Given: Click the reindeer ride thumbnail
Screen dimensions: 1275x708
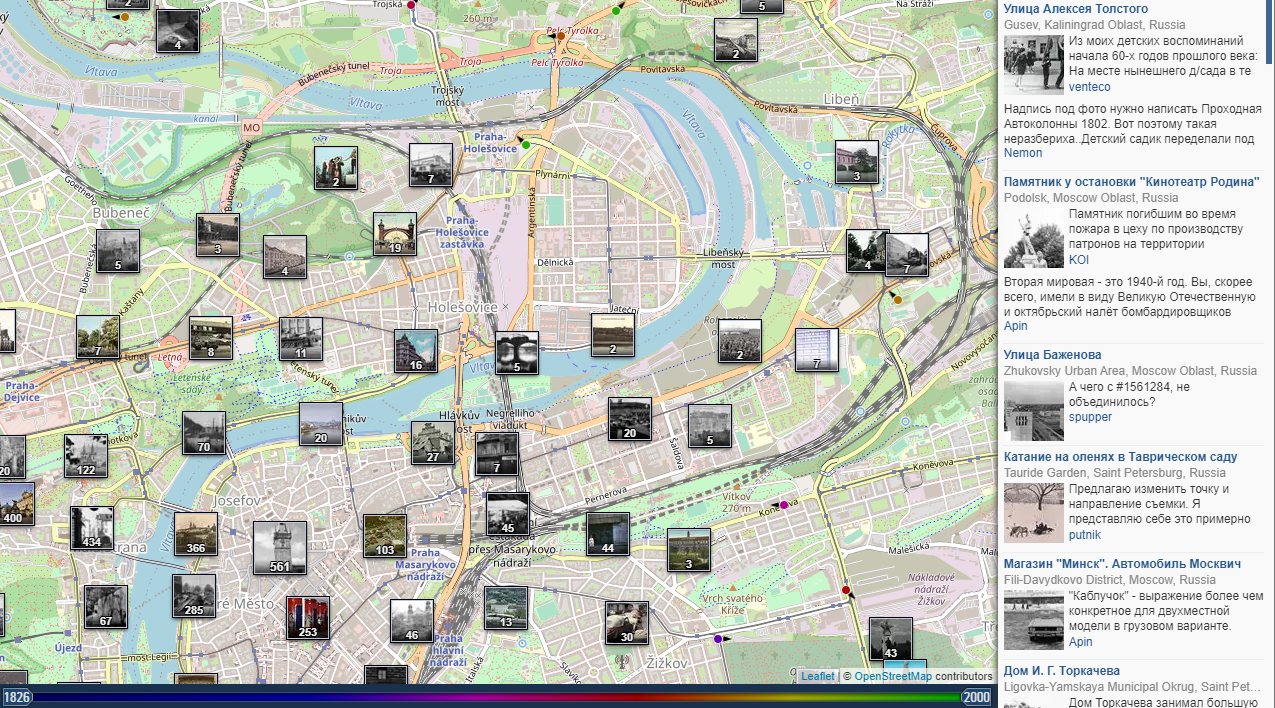Looking at the screenshot, I should point(1034,513).
